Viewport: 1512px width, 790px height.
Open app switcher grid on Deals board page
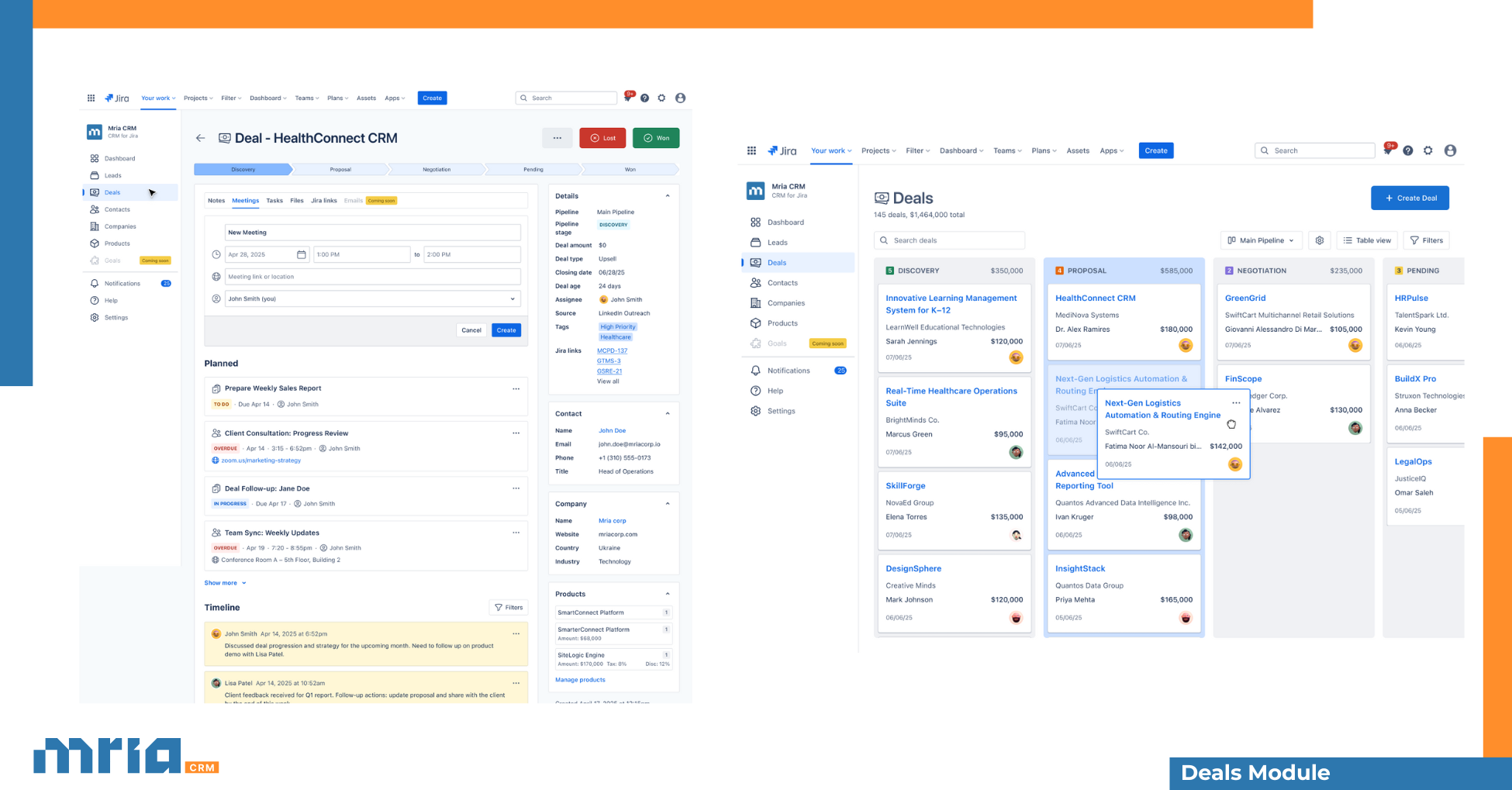click(751, 150)
